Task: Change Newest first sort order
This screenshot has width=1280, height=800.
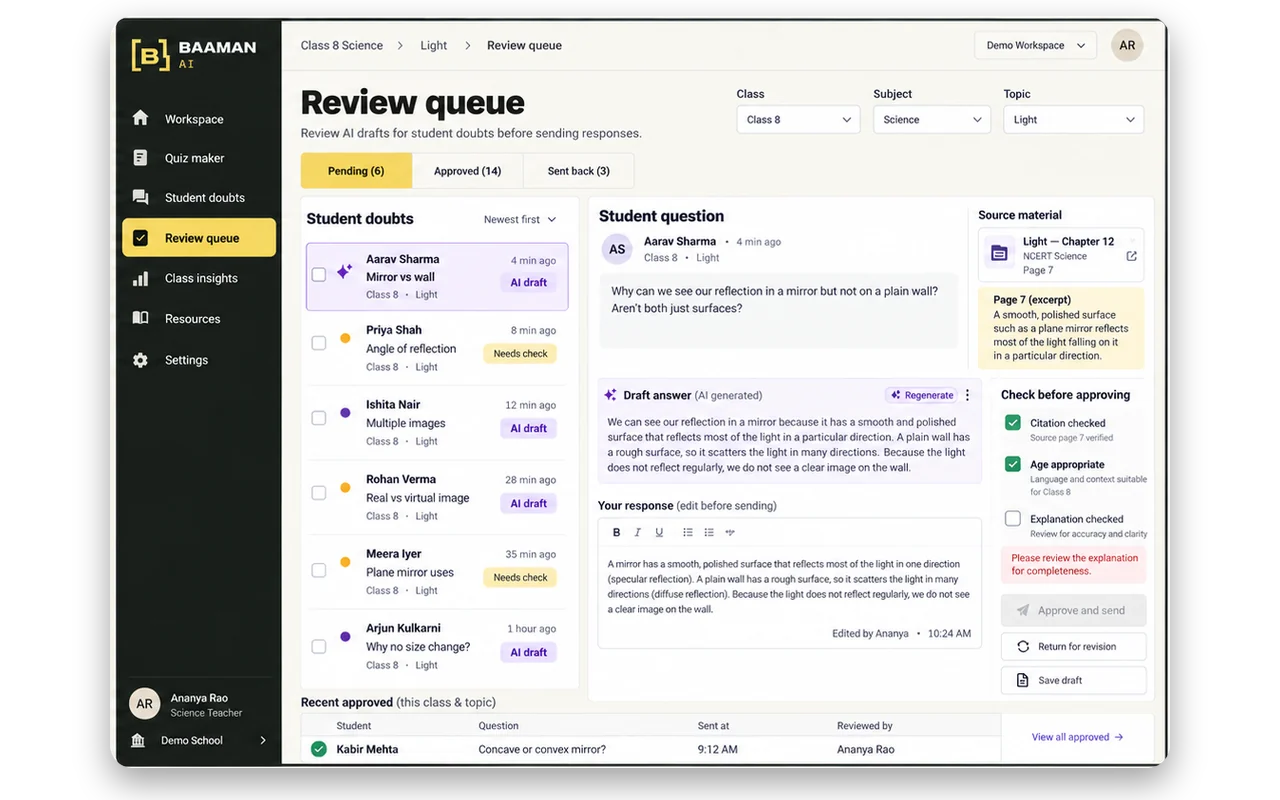Action: pos(520,219)
